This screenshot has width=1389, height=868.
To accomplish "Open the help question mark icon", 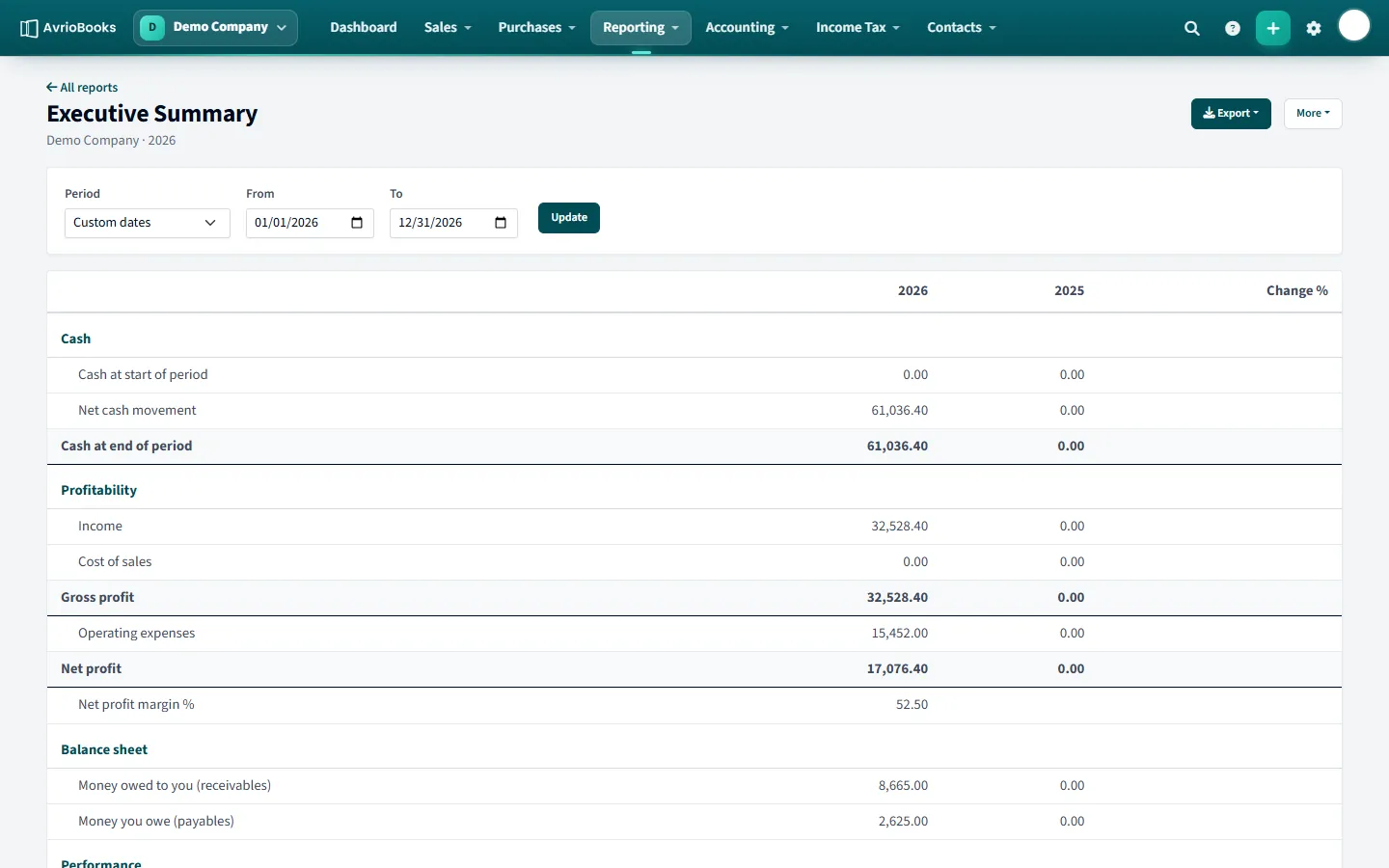I will [x=1233, y=28].
